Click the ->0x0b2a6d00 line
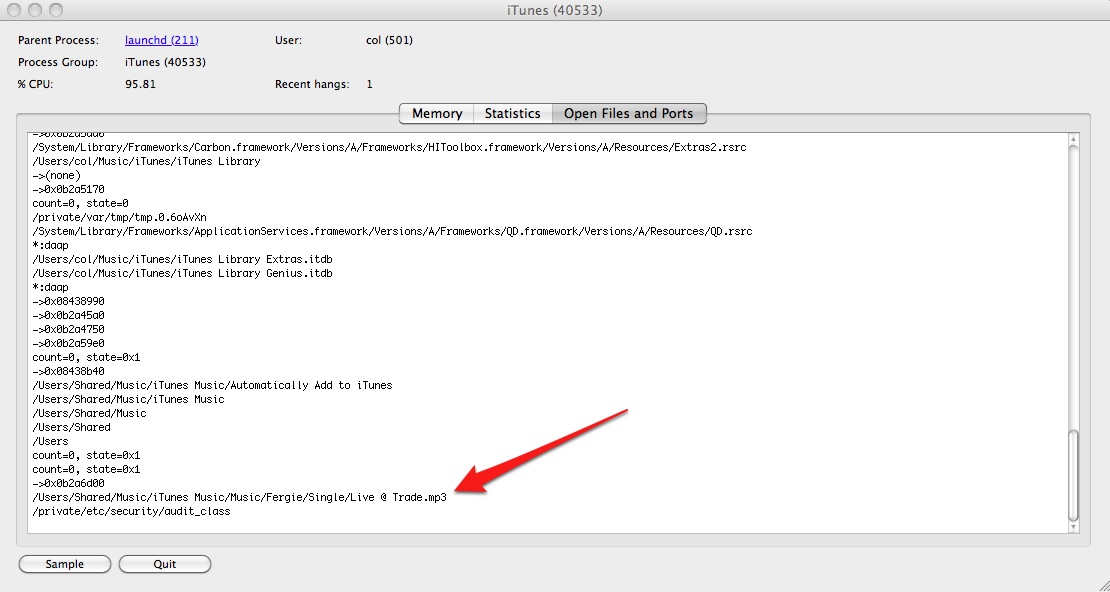 tap(69, 484)
